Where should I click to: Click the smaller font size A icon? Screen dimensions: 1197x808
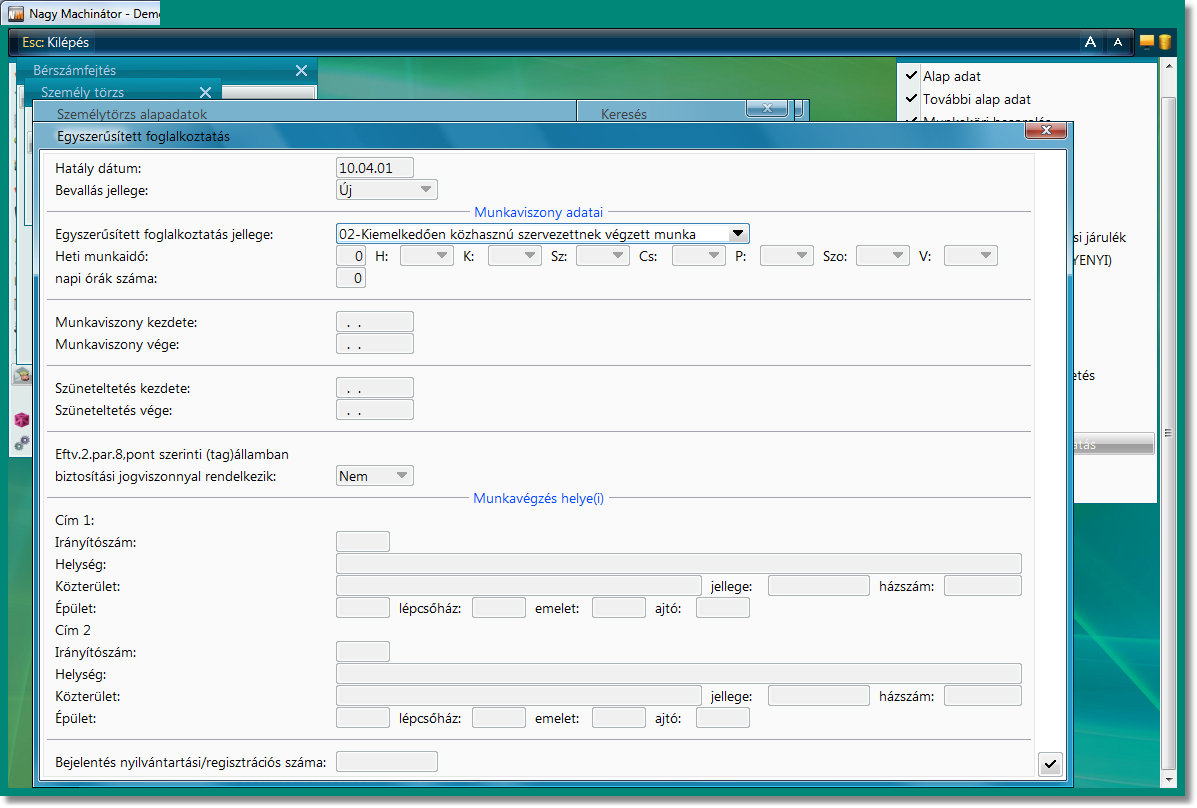pyautogui.click(x=1118, y=42)
